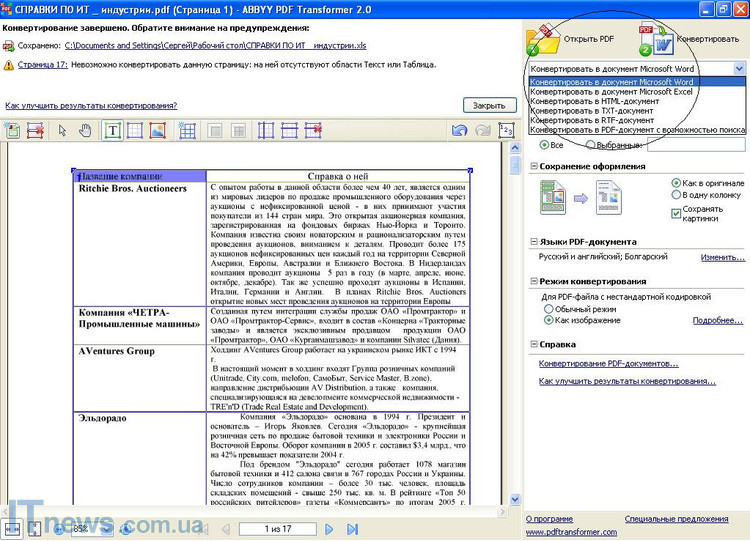Click the Конвертировать PDF-to-Word icon

(x=656, y=39)
